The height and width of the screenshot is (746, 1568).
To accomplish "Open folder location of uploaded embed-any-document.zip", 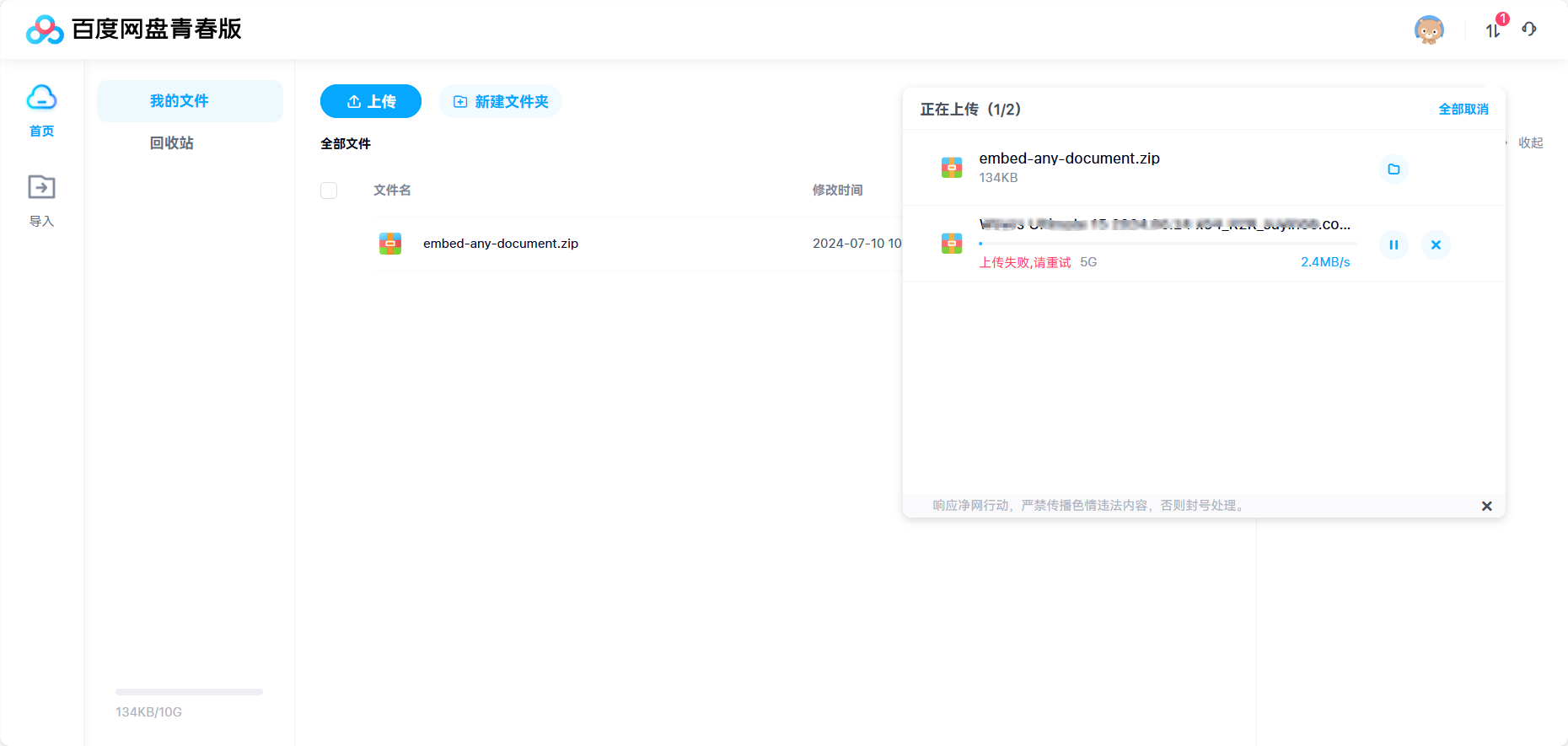I will coord(1393,169).
